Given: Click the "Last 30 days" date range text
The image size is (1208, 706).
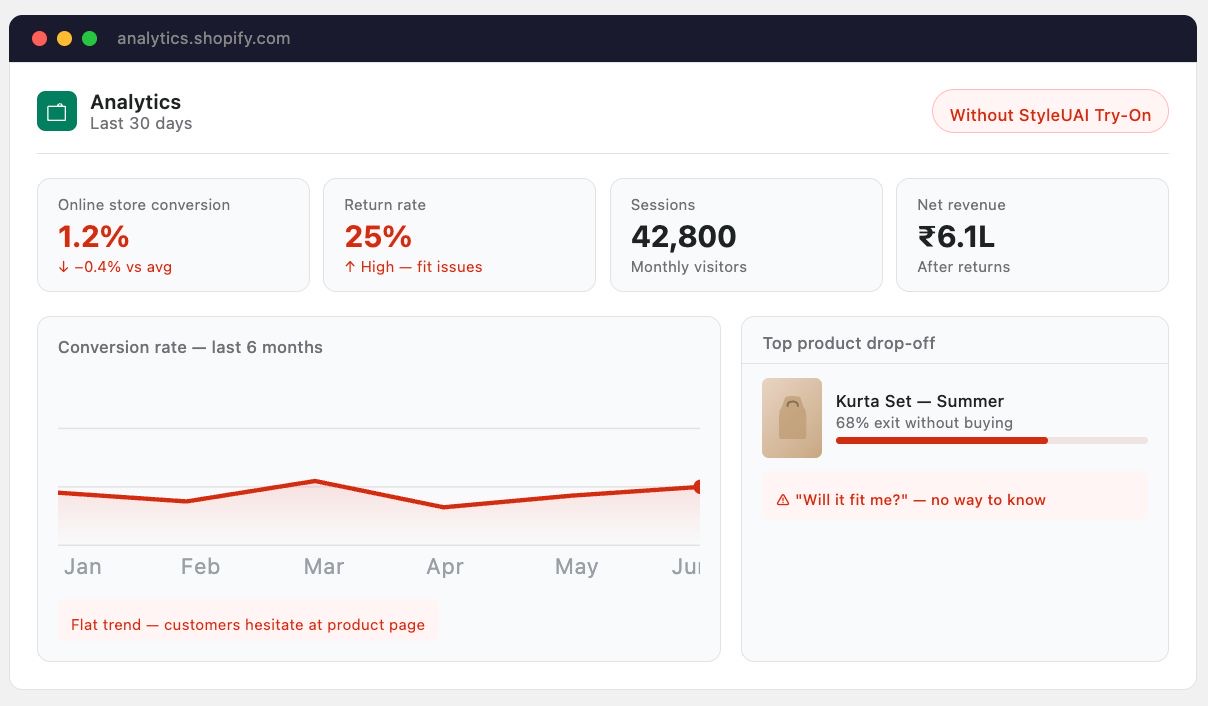Looking at the screenshot, I should point(141,124).
